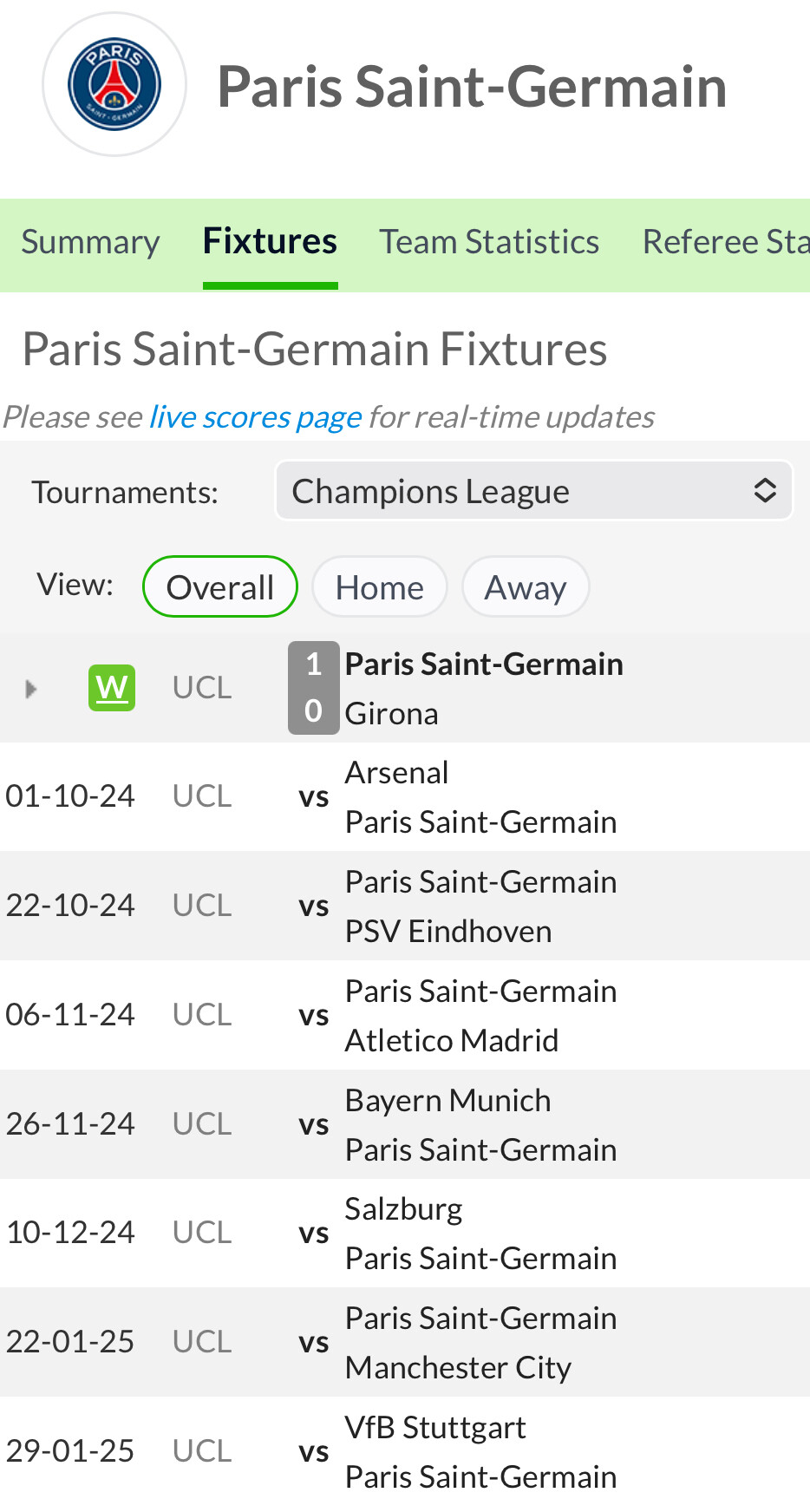Click the green W result badge
This screenshot has width=810, height=1512.
(x=112, y=688)
